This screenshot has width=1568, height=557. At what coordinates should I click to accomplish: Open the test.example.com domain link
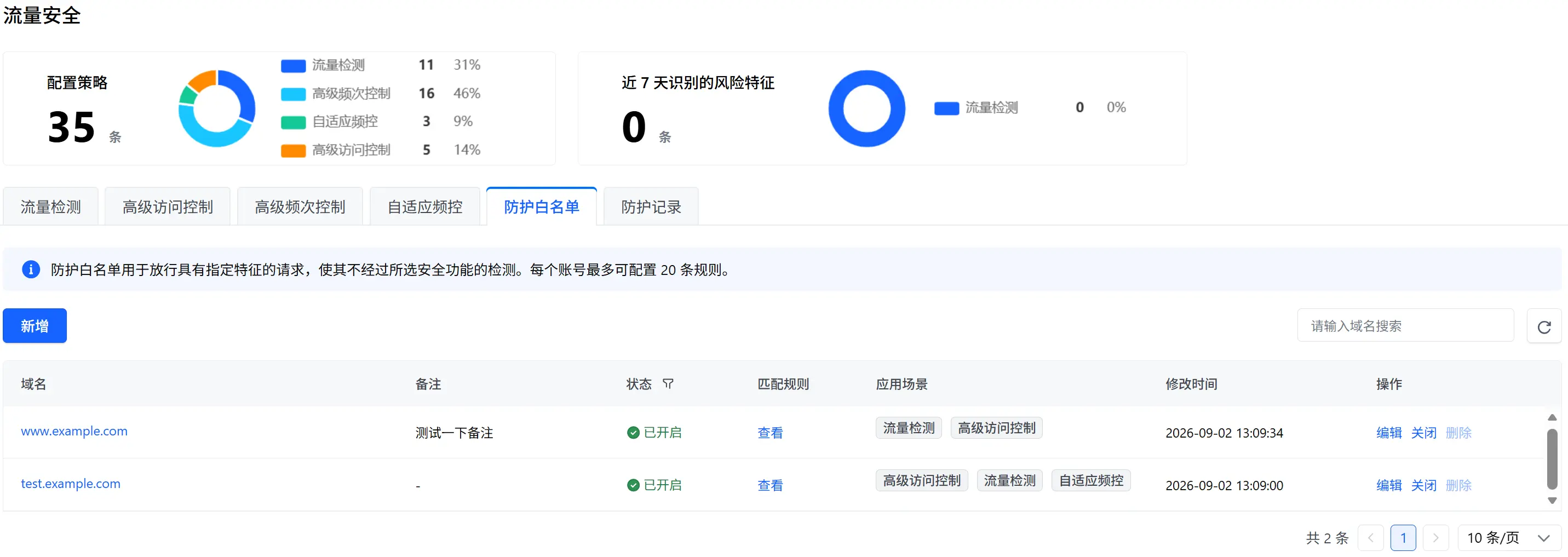click(71, 484)
